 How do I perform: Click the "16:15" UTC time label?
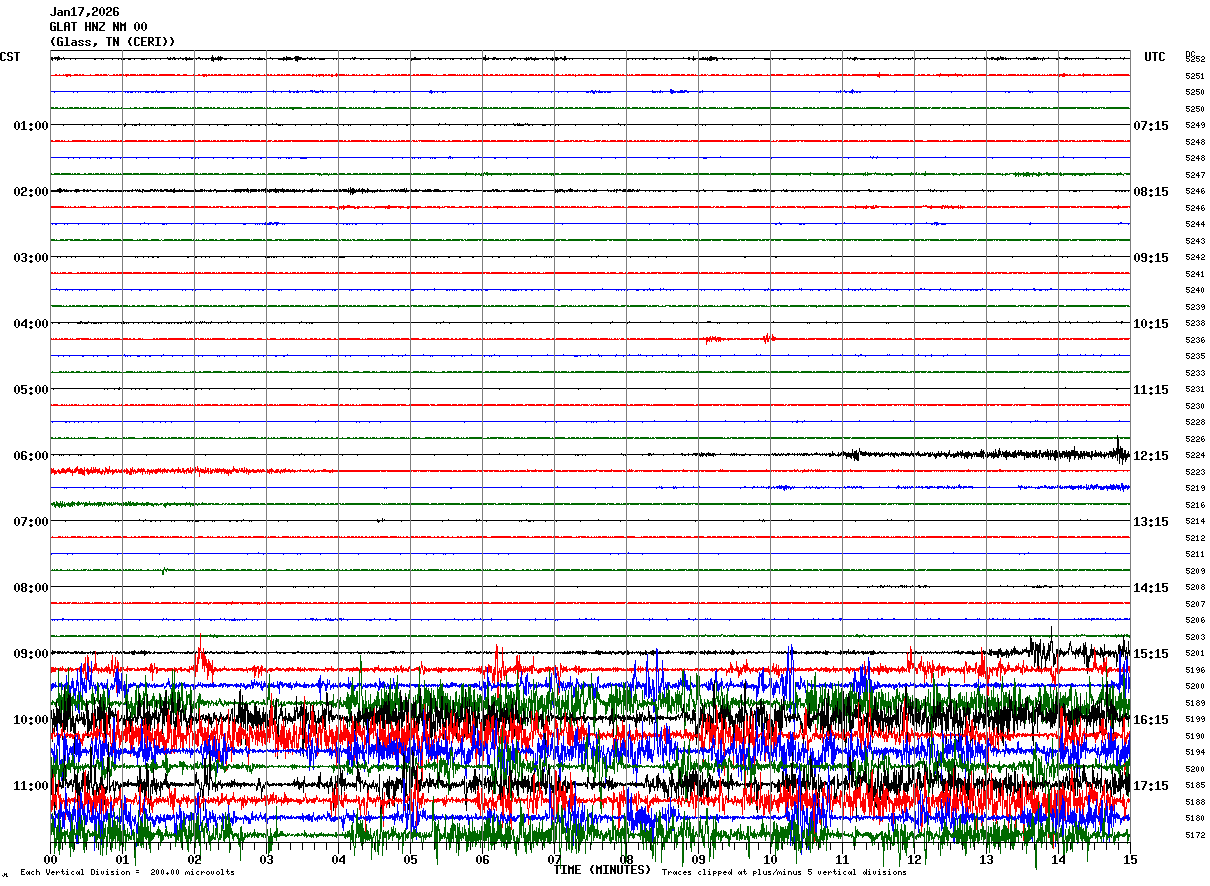1151,720
